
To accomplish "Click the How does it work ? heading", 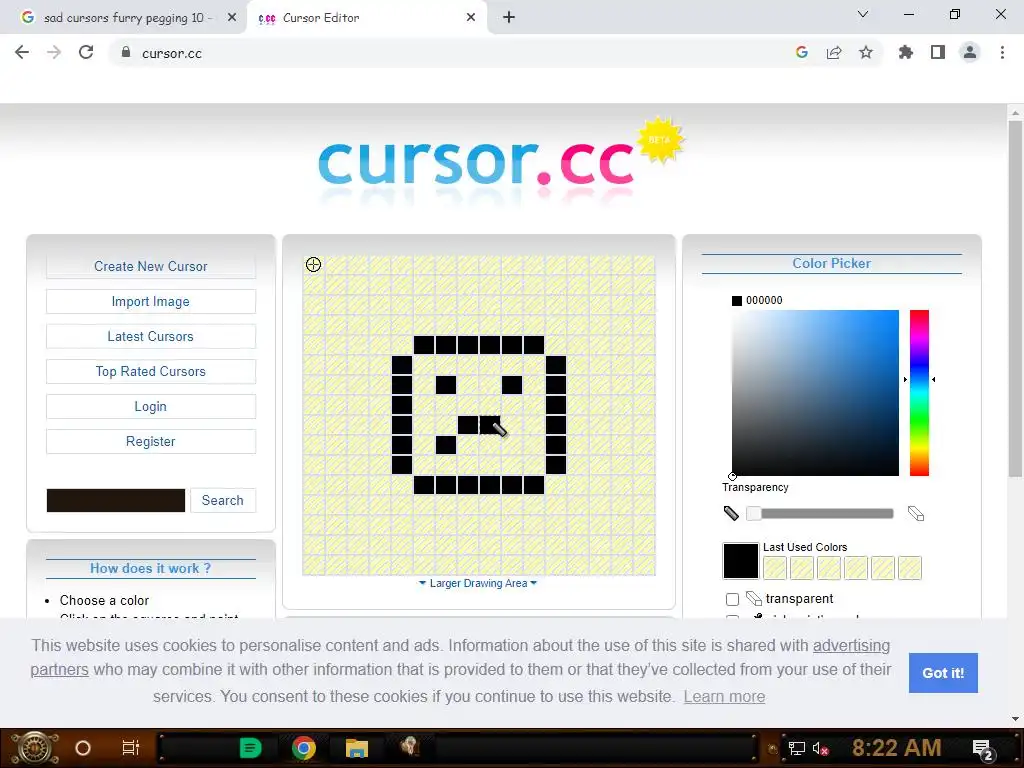I will [x=151, y=568].
